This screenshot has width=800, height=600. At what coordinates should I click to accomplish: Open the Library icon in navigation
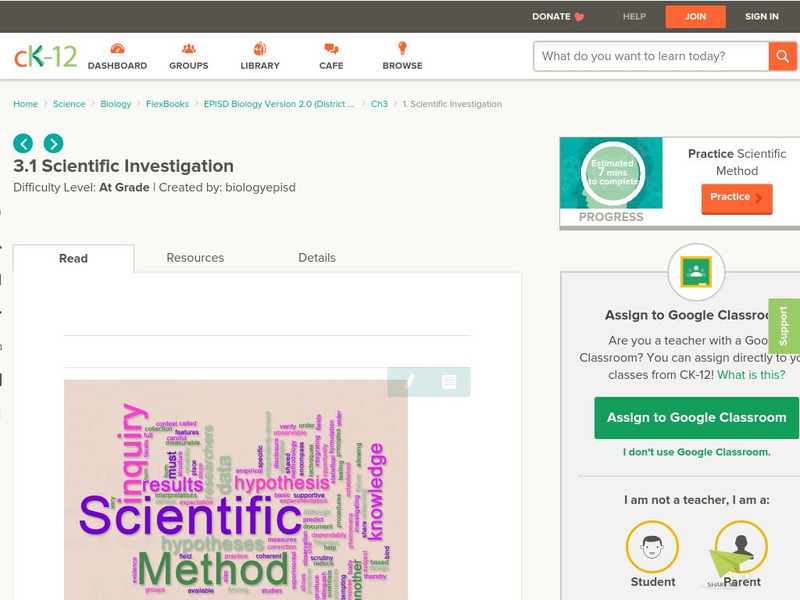click(260, 49)
